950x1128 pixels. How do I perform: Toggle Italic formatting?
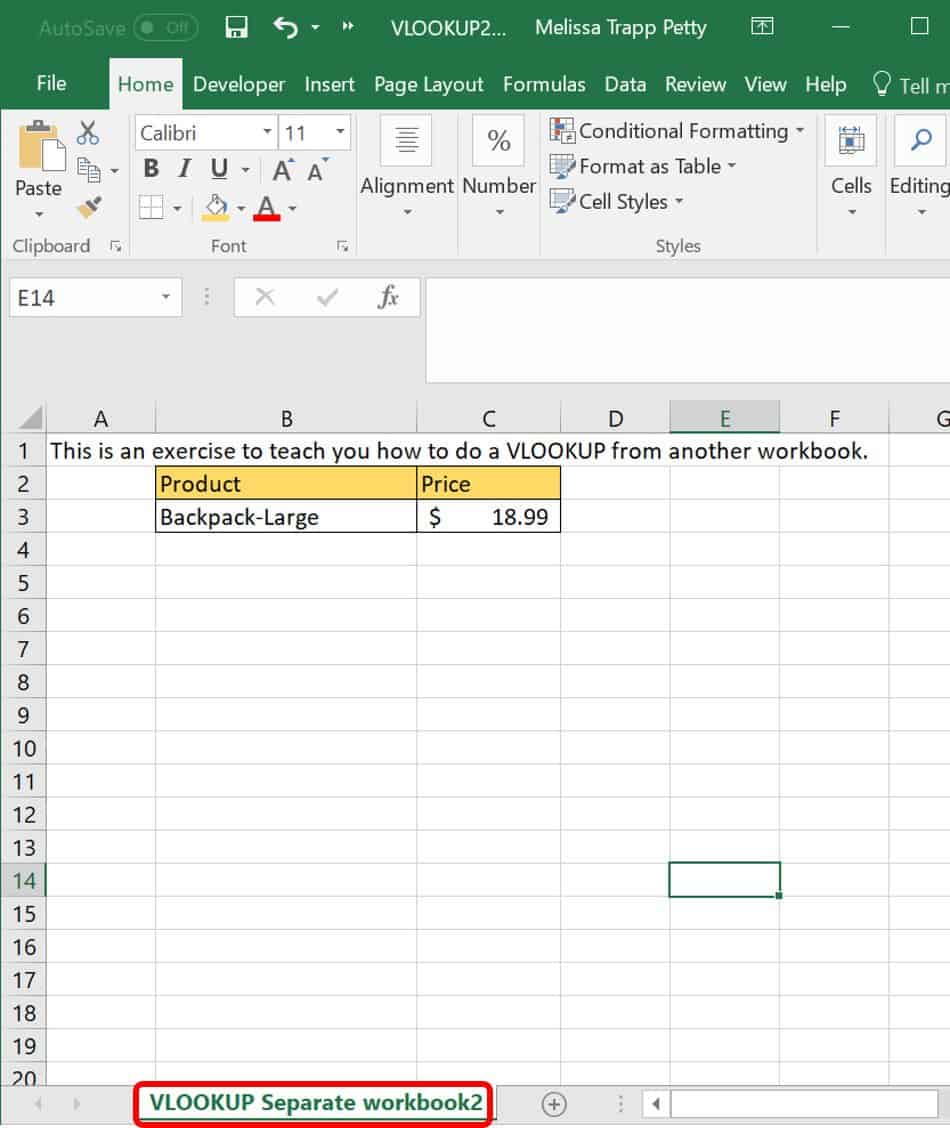pos(184,169)
